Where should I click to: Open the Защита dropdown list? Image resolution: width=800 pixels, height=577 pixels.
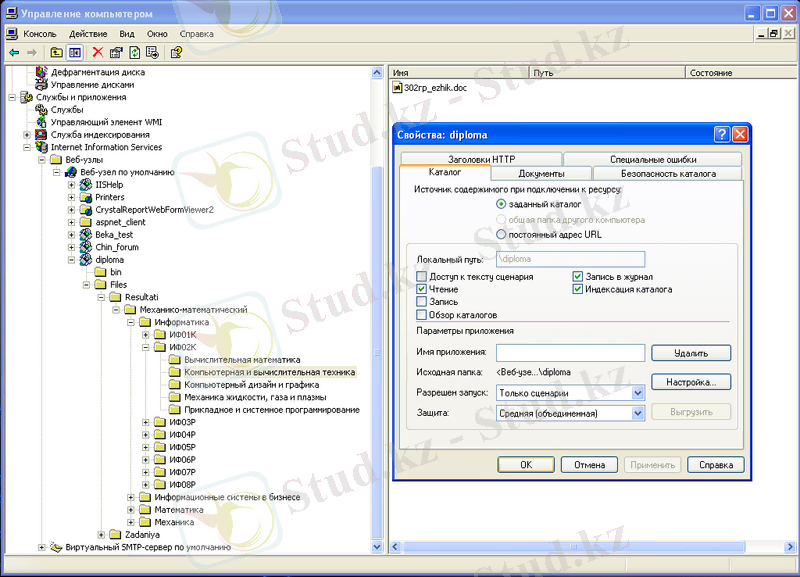(x=638, y=413)
